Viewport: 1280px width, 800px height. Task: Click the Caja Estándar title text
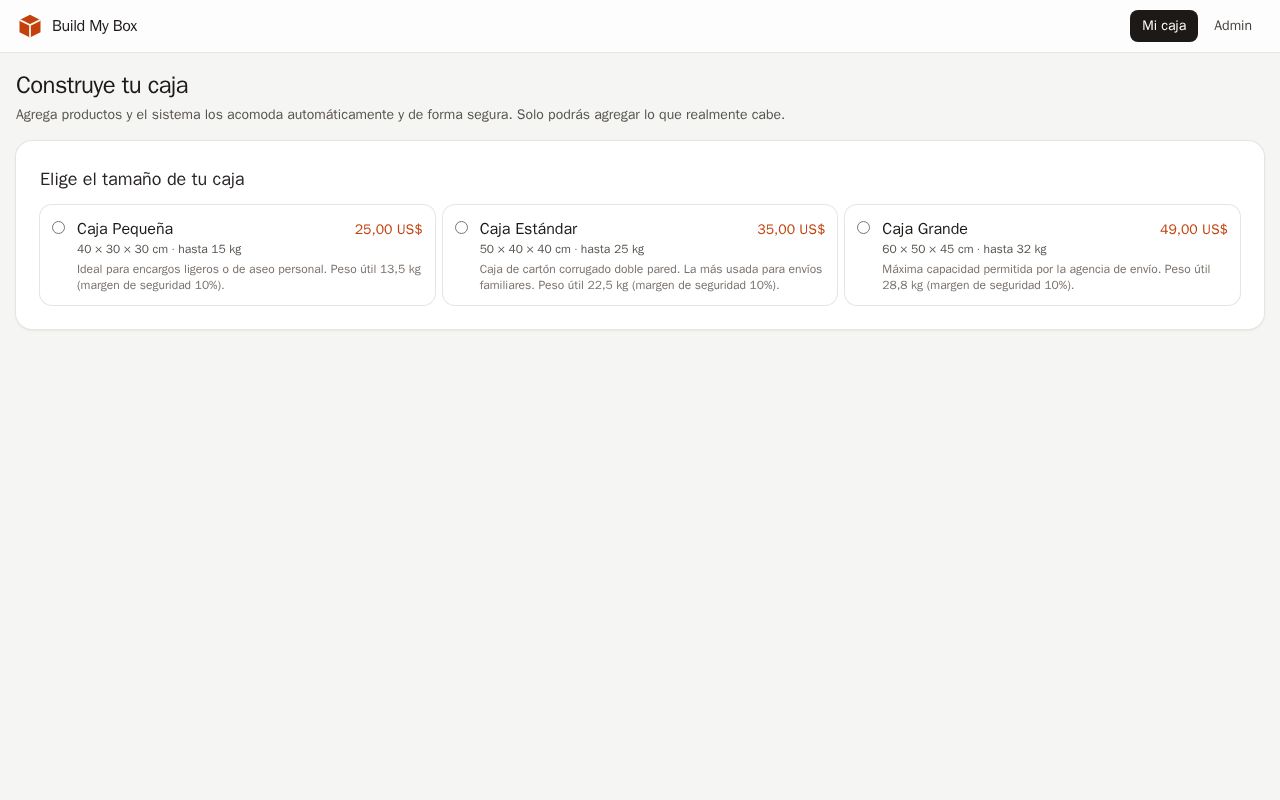(528, 229)
